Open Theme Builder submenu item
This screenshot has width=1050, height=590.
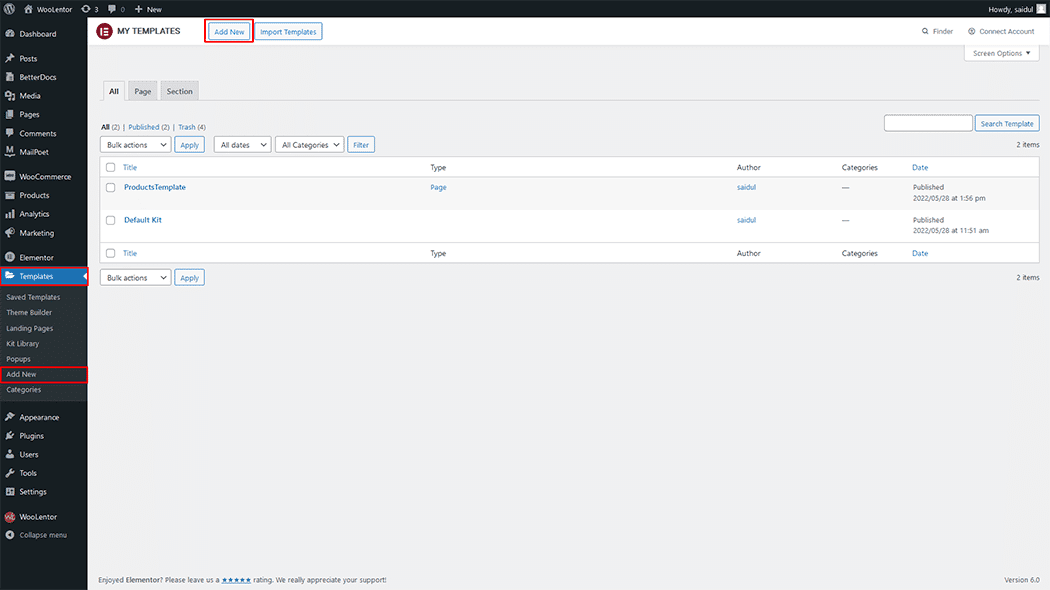tap(29, 313)
